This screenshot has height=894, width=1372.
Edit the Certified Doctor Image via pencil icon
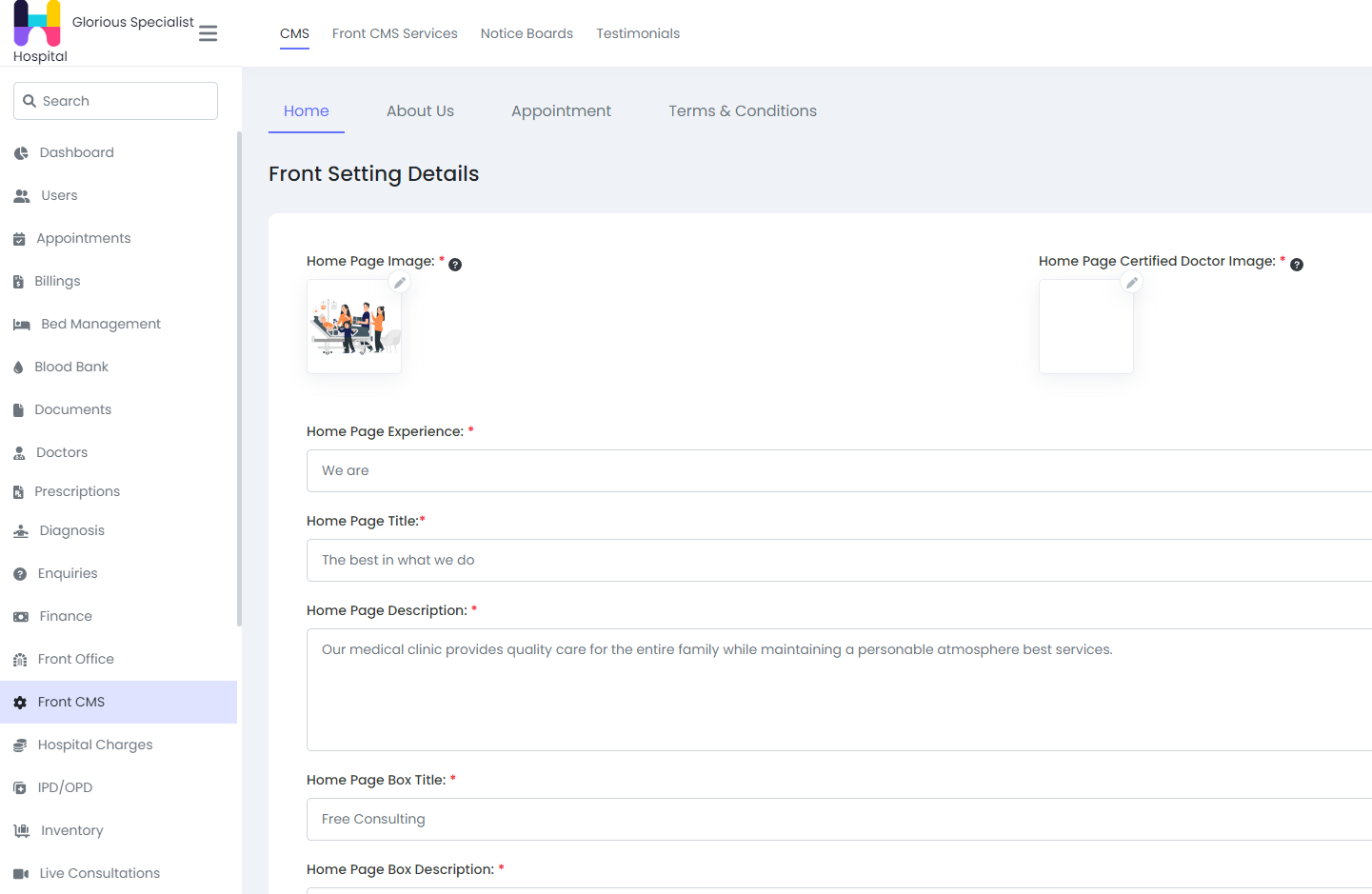coord(1131,282)
